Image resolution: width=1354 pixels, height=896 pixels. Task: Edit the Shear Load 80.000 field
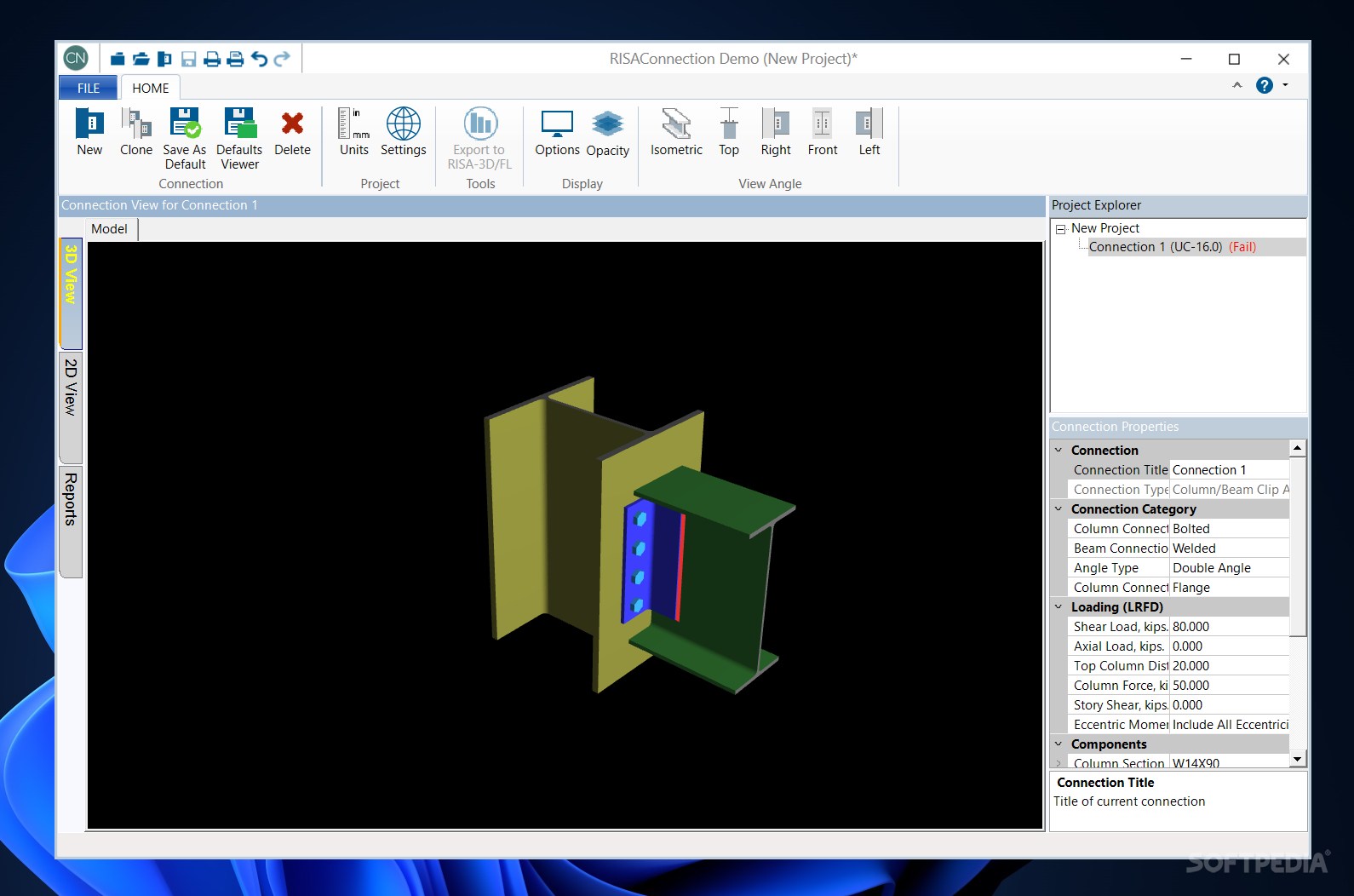pyautogui.click(x=1230, y=627)
